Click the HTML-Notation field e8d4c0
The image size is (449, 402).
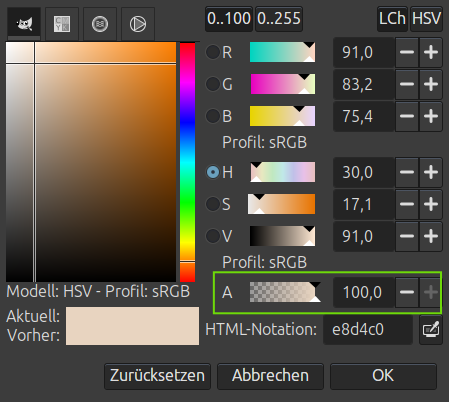[368, 330]
